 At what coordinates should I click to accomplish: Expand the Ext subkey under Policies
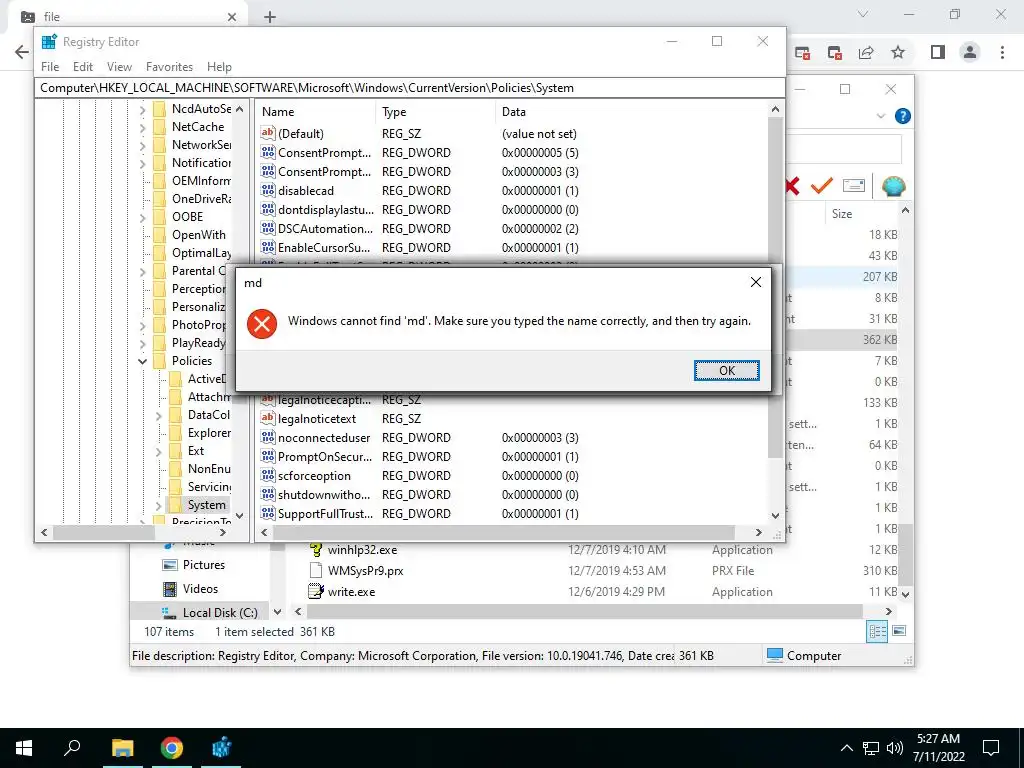[159, 451]
